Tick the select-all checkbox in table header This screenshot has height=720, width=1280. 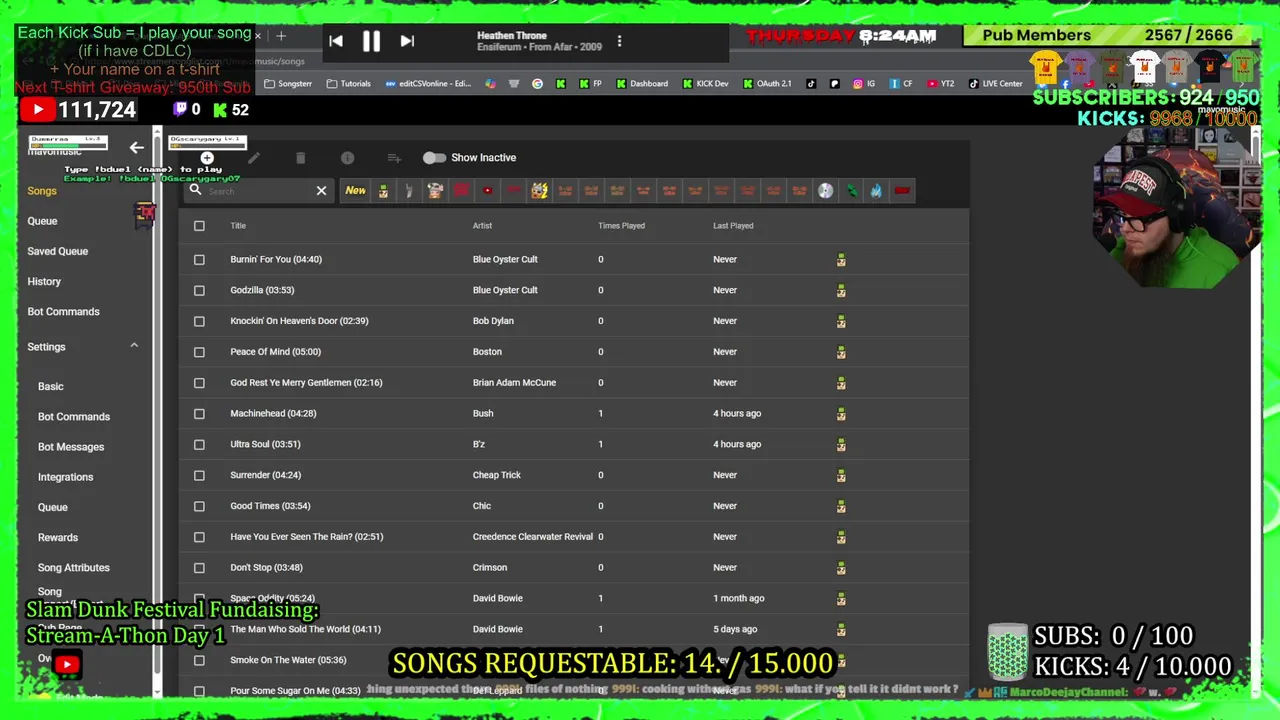(199, 226)
